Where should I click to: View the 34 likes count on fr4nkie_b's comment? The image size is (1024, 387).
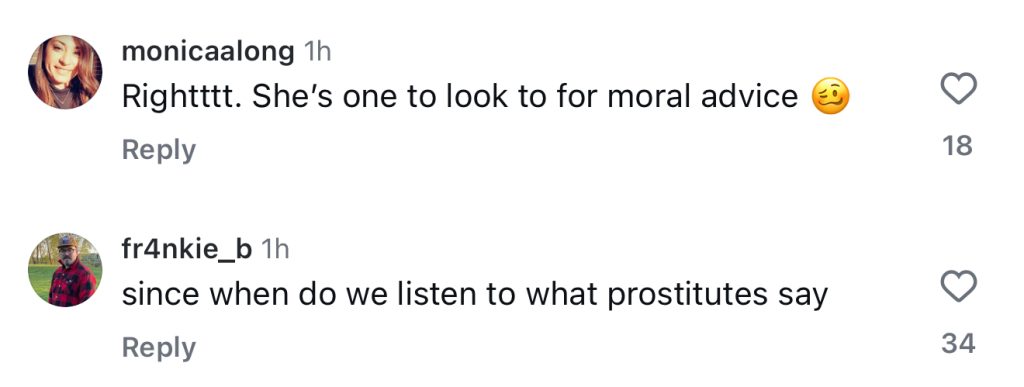coord(958,343)
